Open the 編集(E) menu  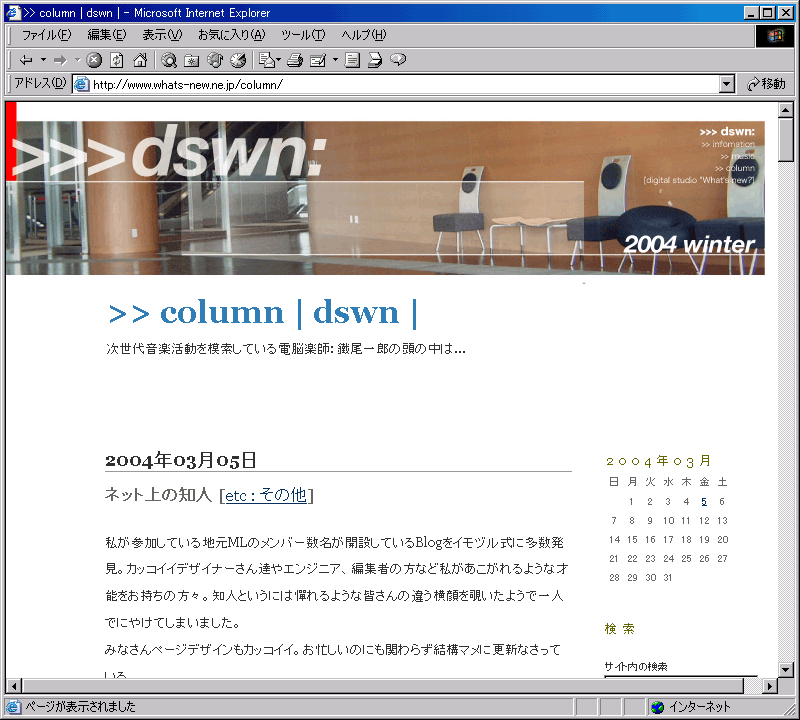107,35
